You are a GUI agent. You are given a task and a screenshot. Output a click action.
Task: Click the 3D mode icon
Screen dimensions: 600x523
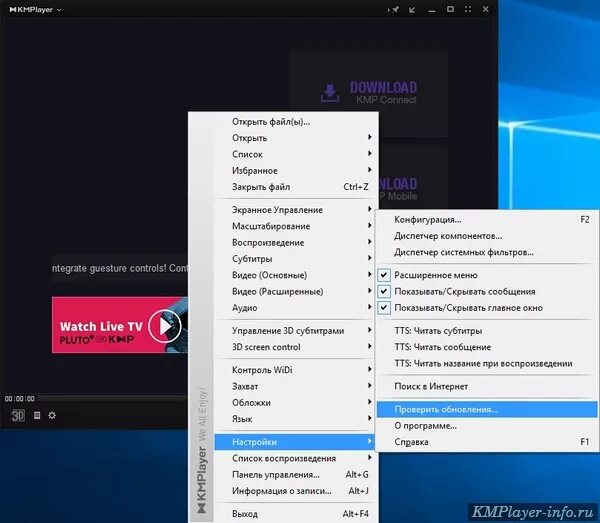(x=18, y=415)
